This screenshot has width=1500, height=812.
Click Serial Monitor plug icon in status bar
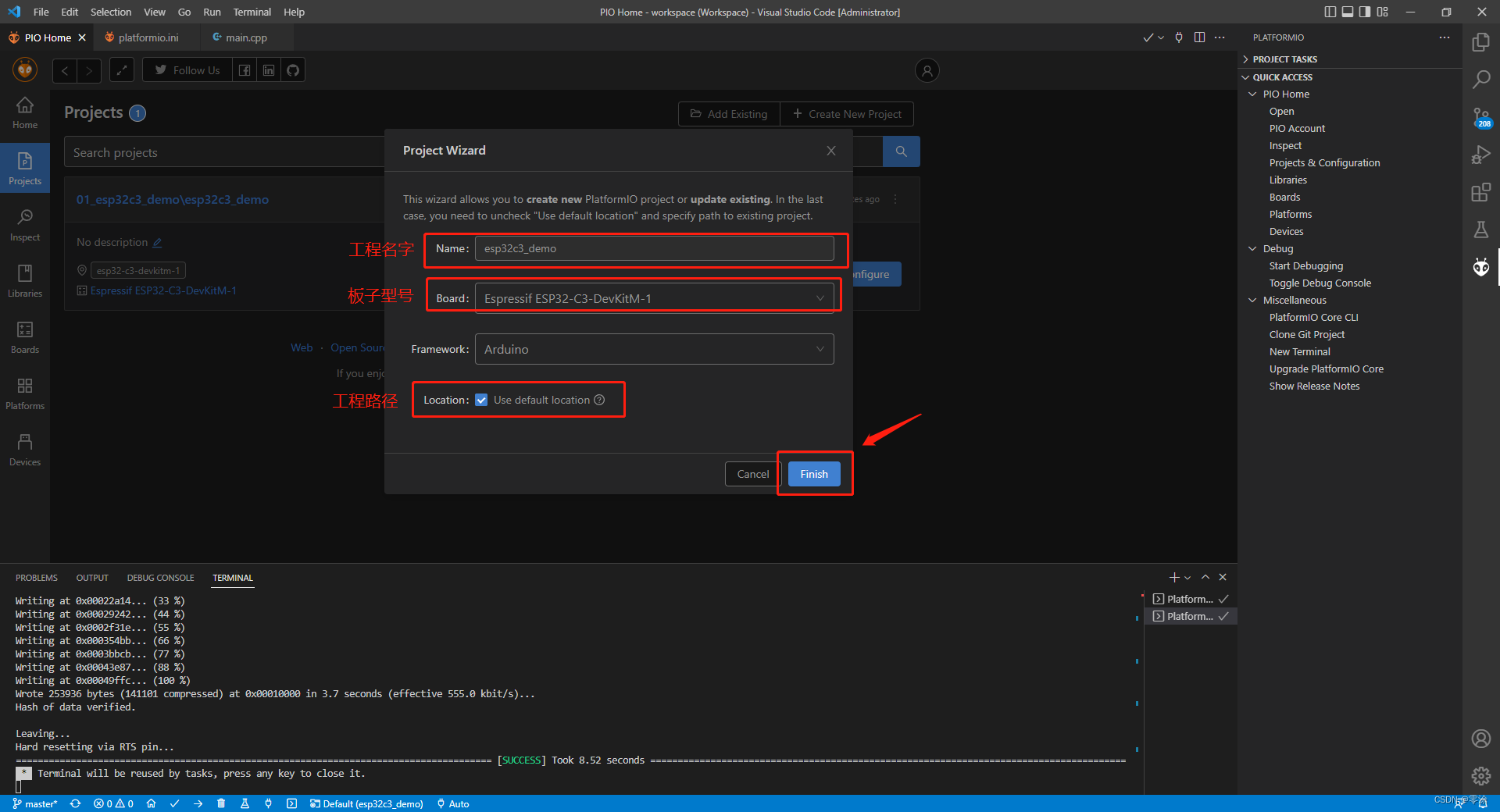(268, 803)
